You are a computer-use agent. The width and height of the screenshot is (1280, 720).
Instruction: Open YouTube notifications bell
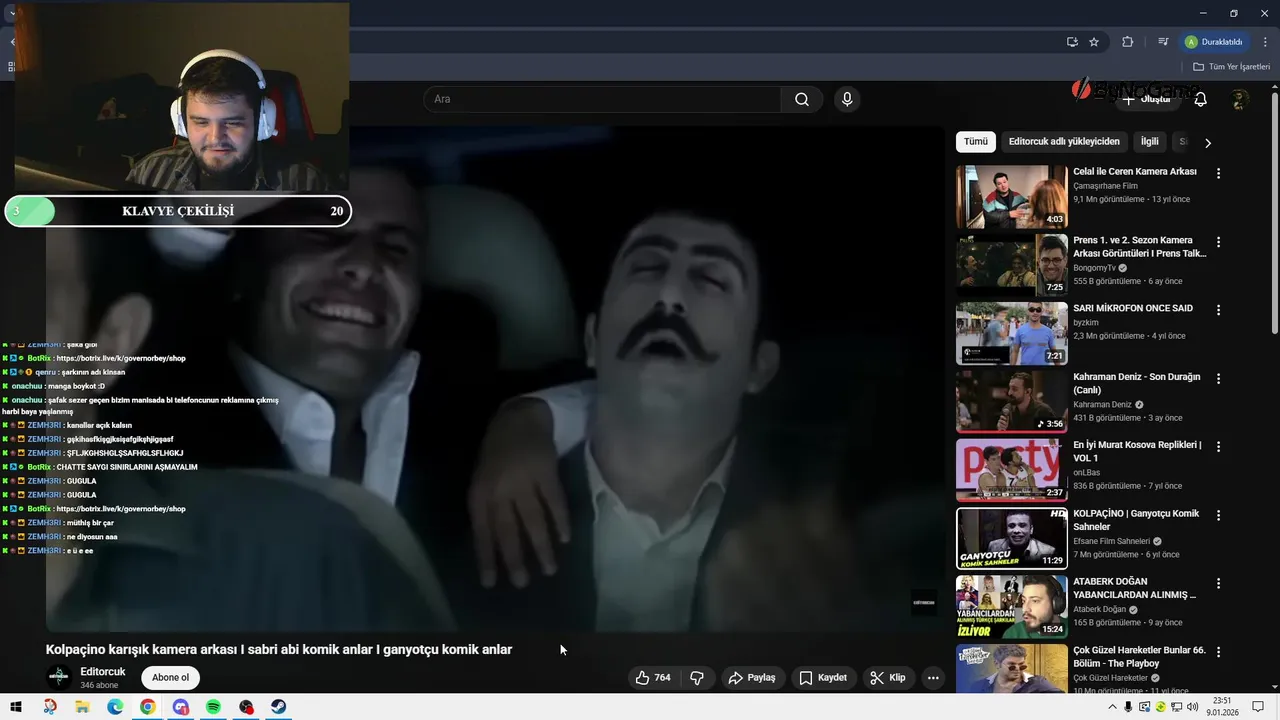(x=1200, y=99)
